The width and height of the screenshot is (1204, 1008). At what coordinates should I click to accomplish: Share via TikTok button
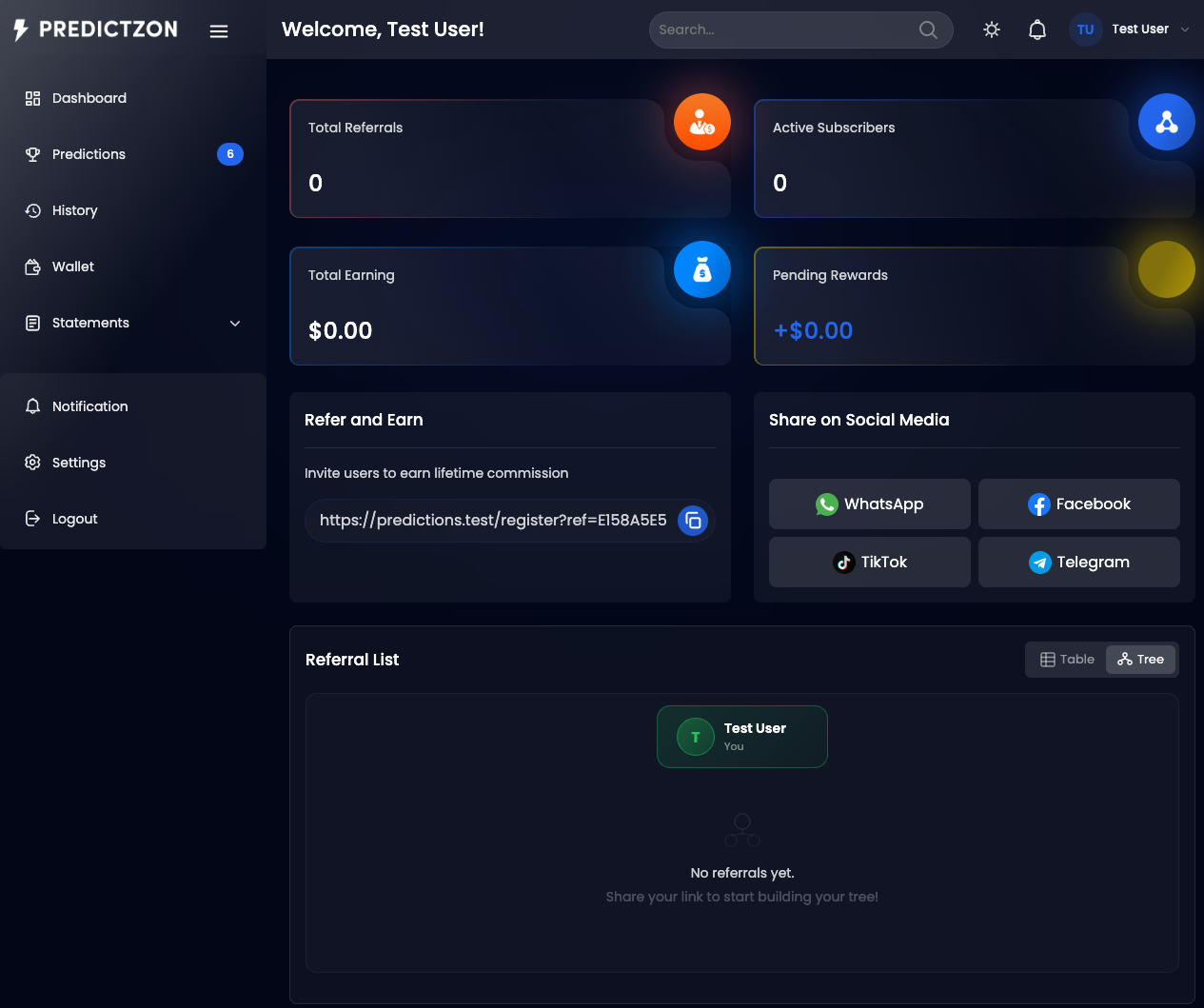(870, 563)
